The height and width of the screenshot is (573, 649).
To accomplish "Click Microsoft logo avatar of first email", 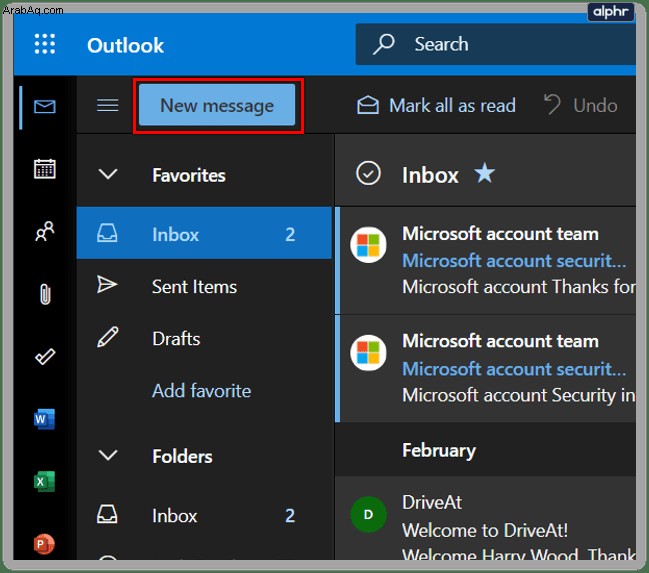I will [368, 245].
